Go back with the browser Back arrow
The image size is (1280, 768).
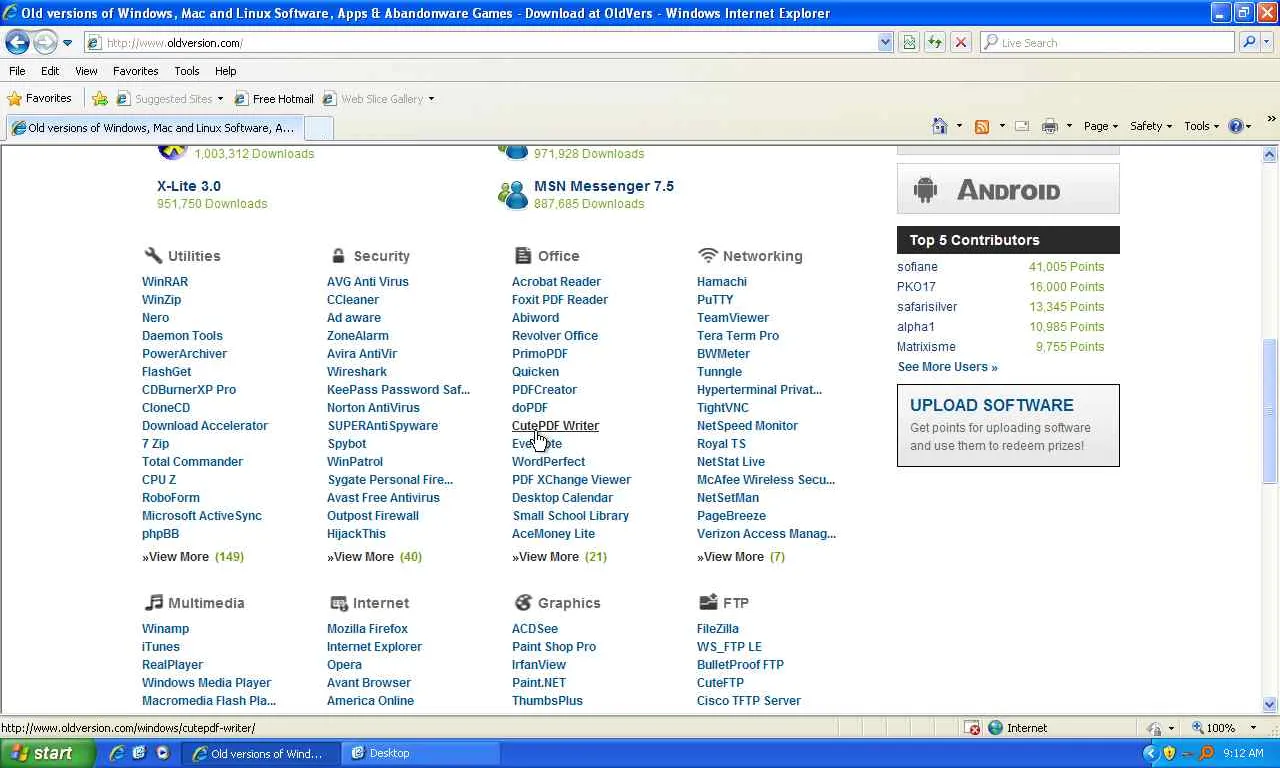click(17, 42)
